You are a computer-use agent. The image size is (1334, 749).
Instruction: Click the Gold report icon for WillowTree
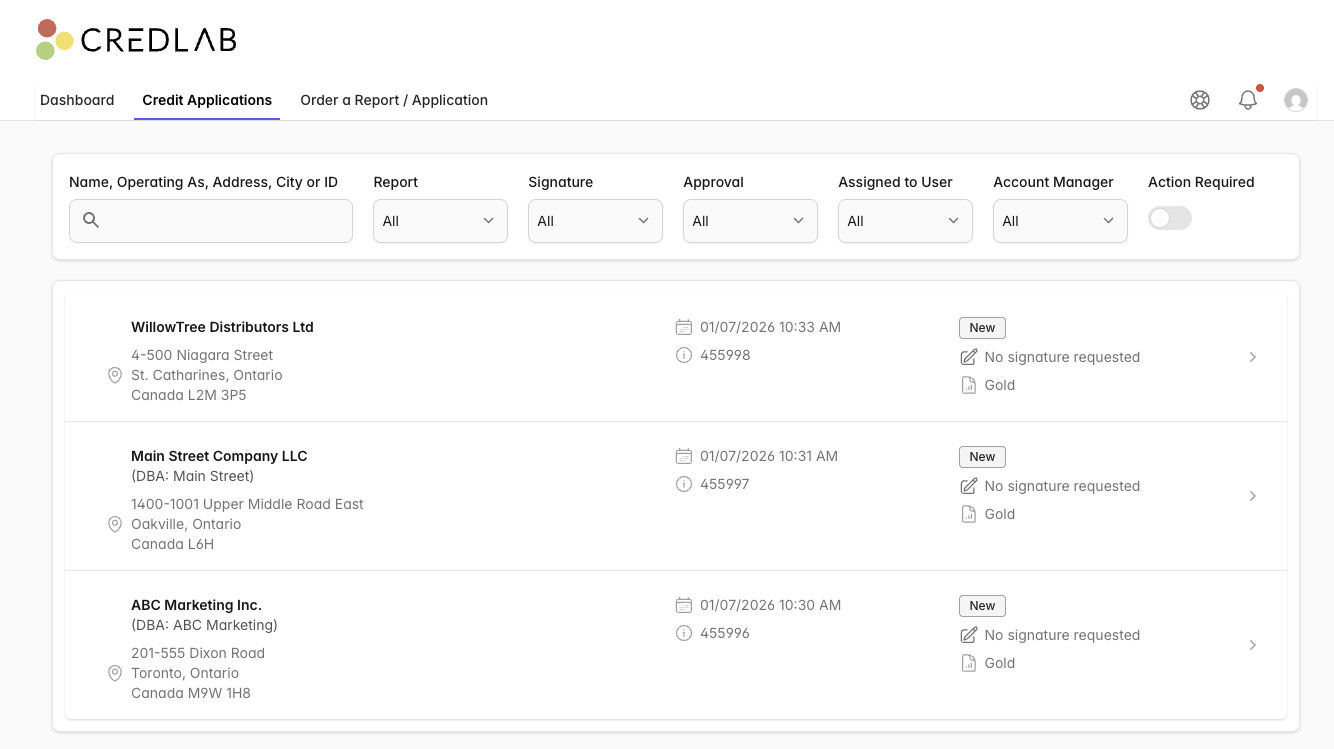(968, 385)
